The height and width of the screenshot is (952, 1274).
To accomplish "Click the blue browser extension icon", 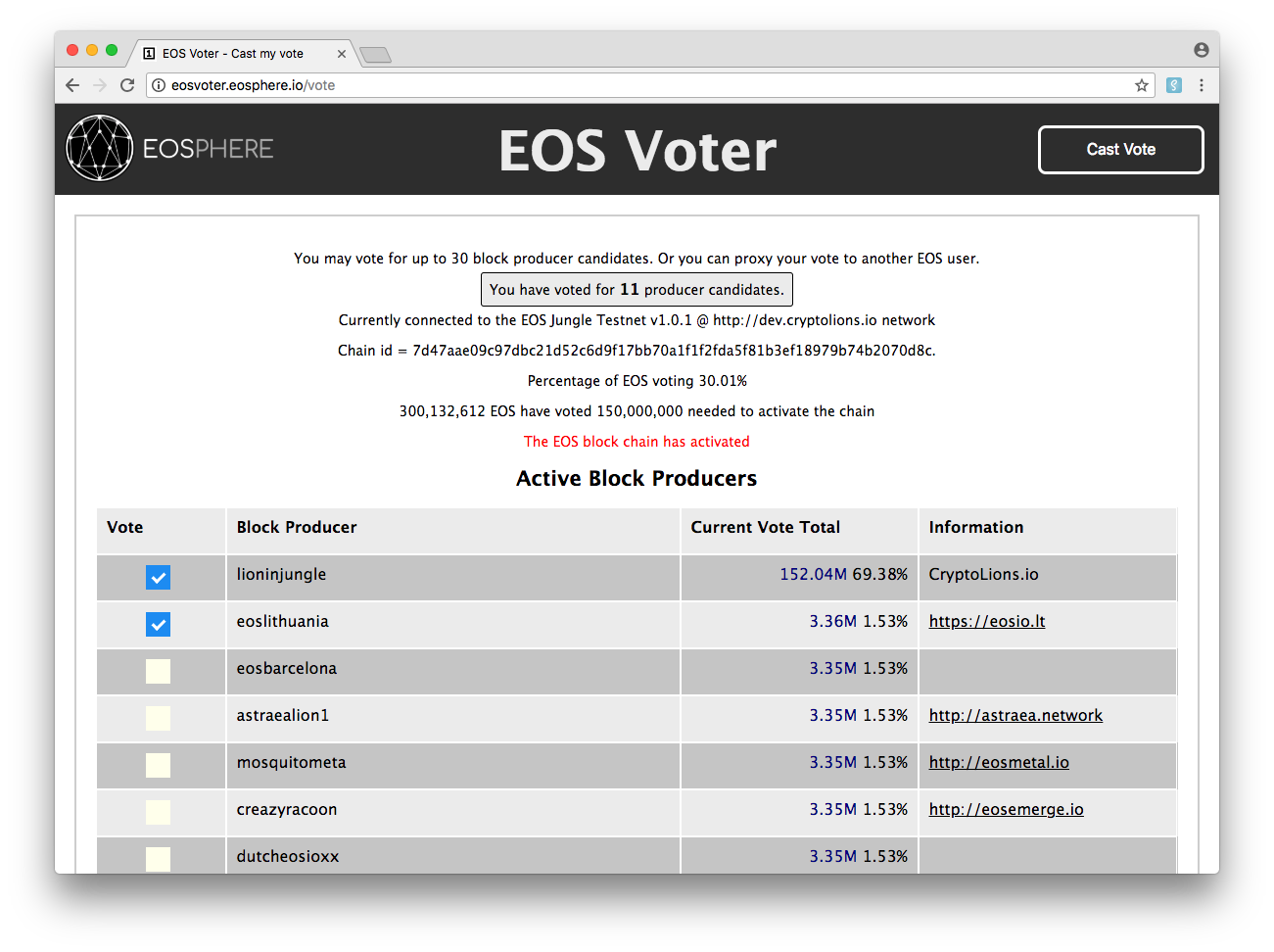I will coord(1174,85).
